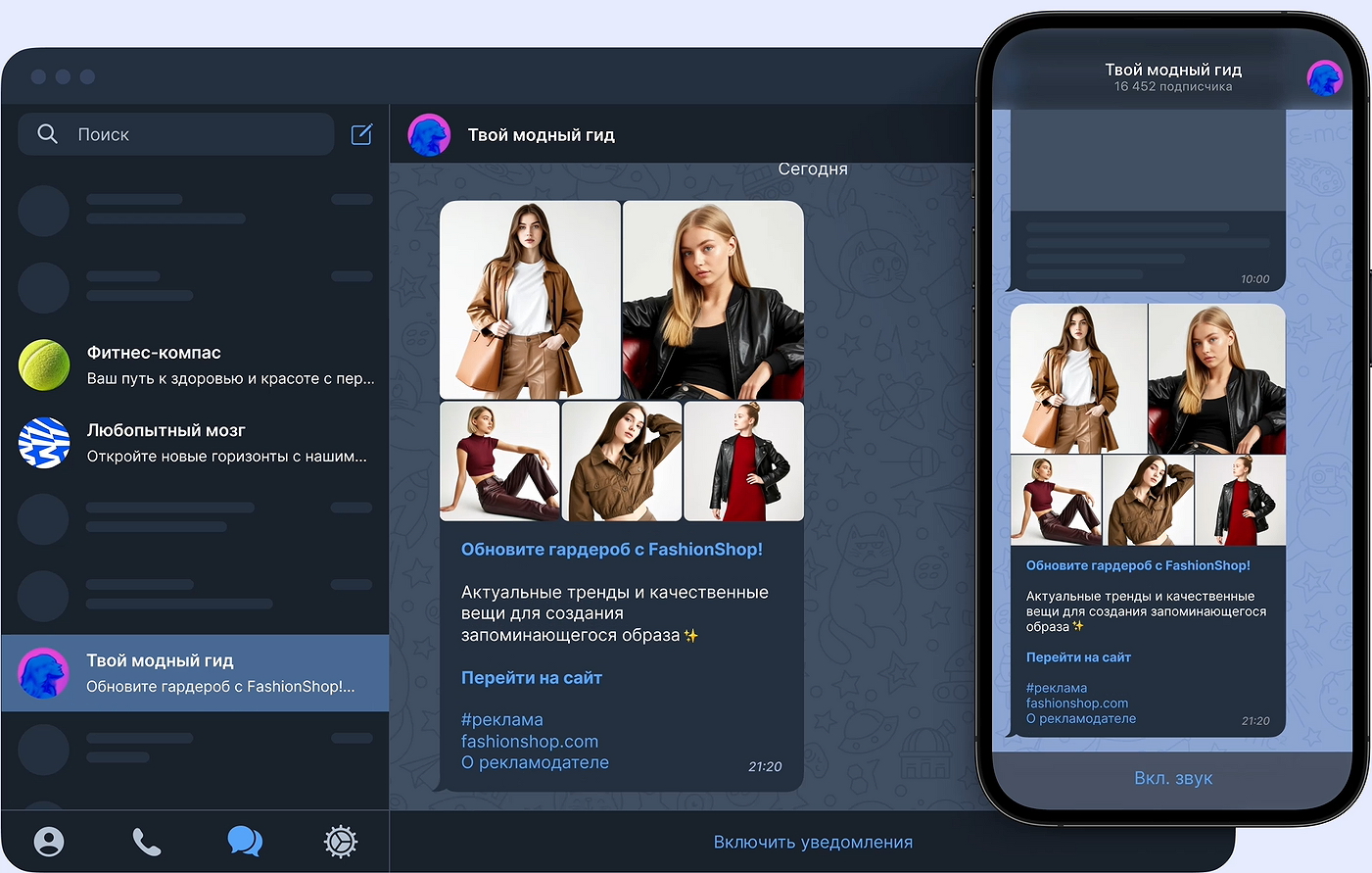Screen dimensions: 1372x873
Task: Open desktop photo of woman in red dress
Action: [x=744, y=461]
